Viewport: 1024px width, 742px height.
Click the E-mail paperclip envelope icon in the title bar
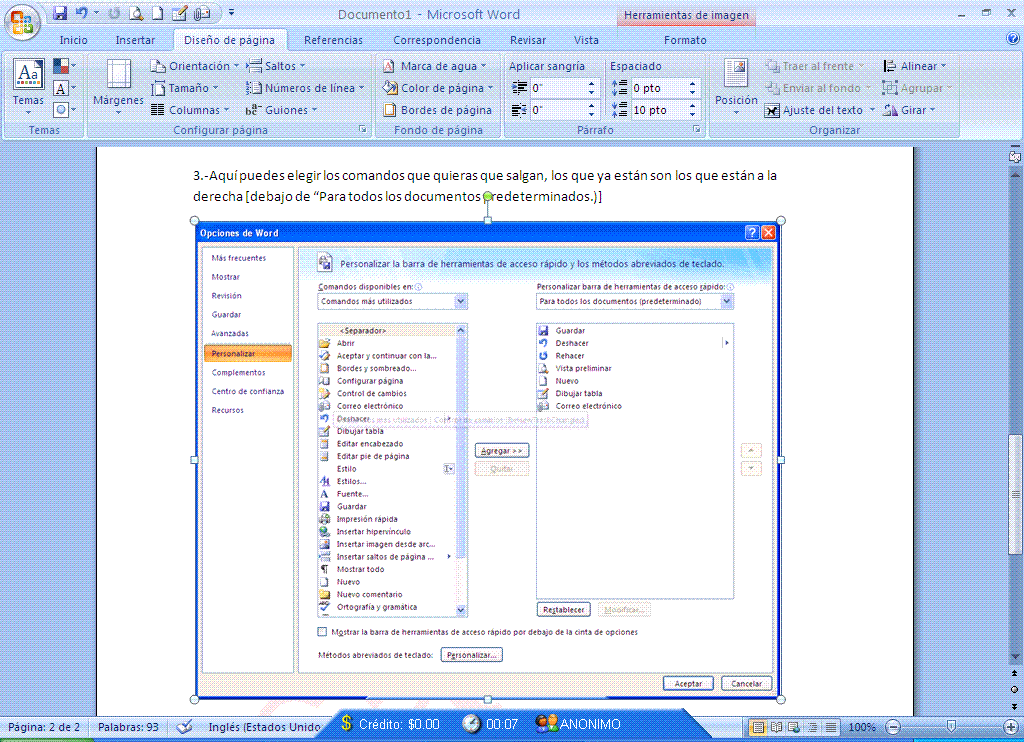pyautogui.click(x=202, y=13)
